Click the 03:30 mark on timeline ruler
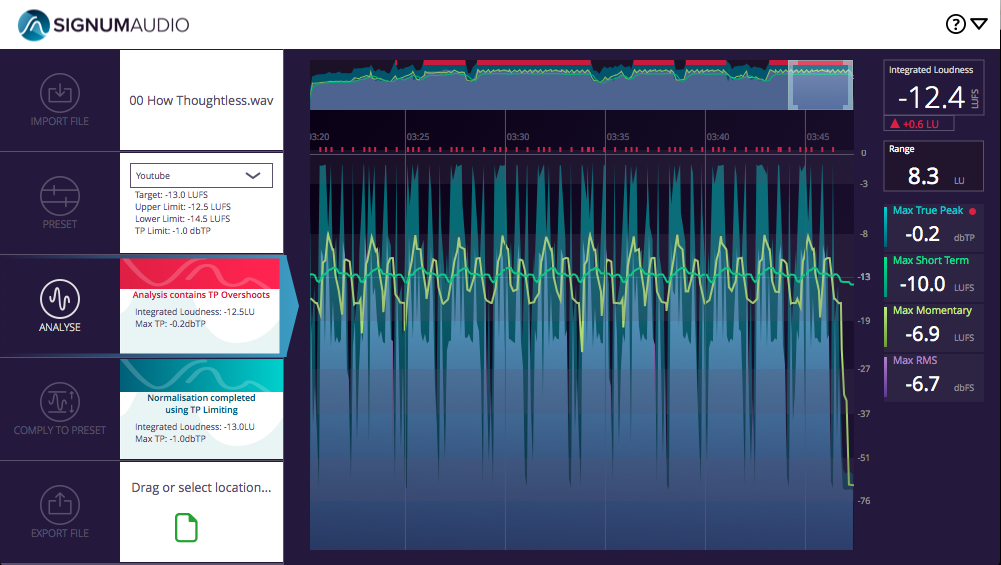The width and height of the screenshot is (1001, 565). pyautogui.click(x=518, y=136)
